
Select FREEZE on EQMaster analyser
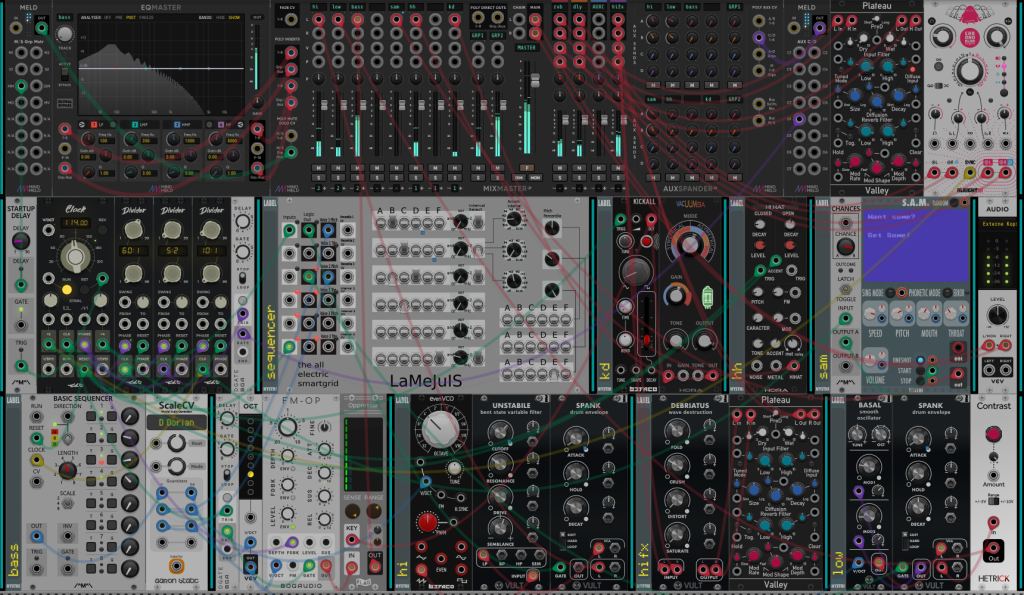point(146,18)
